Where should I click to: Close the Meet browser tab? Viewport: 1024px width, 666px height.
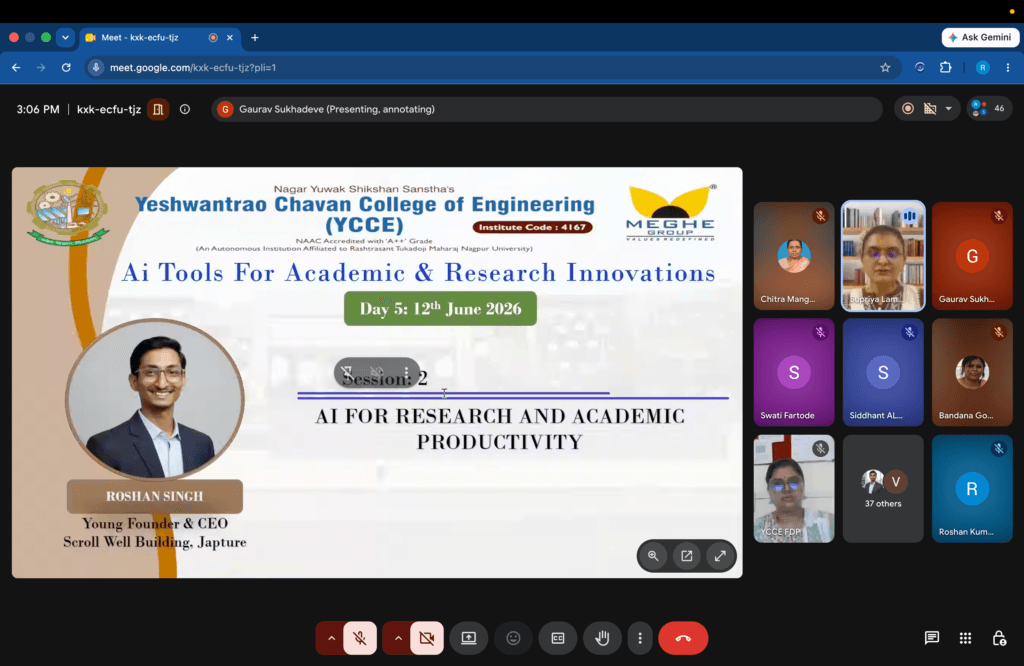click(230, 38)
